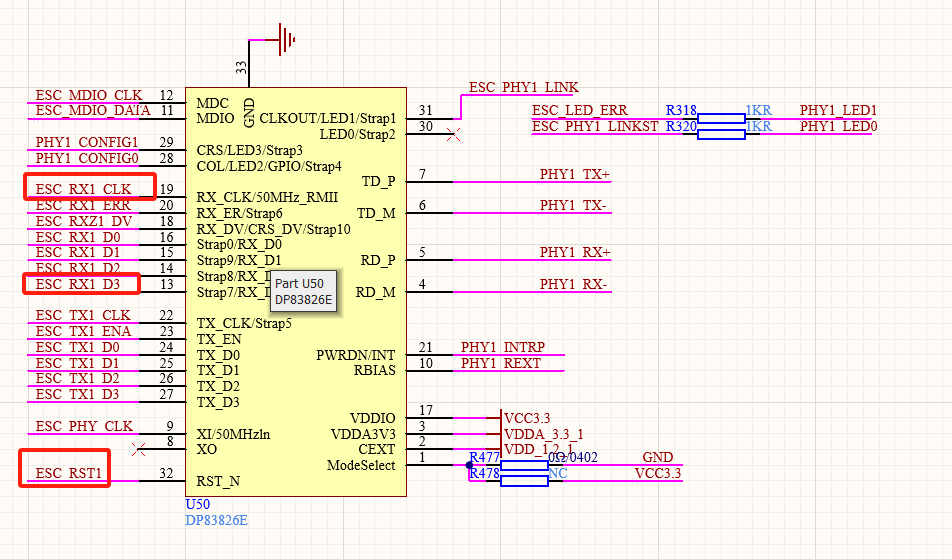The width and height of the screenshot is (952, 560).
Task: Select the R478 resistor symbol
Action: coord(524,481)
